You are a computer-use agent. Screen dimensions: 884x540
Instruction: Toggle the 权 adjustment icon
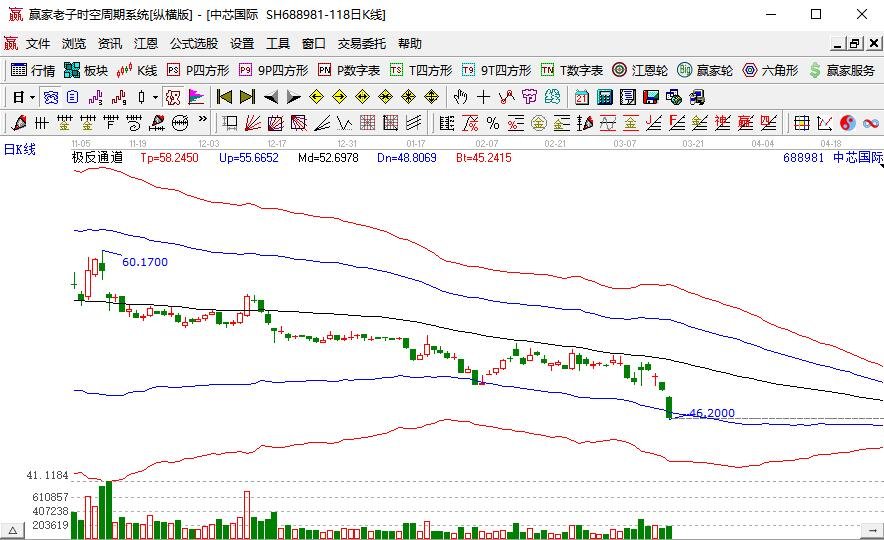pos(173,98)
